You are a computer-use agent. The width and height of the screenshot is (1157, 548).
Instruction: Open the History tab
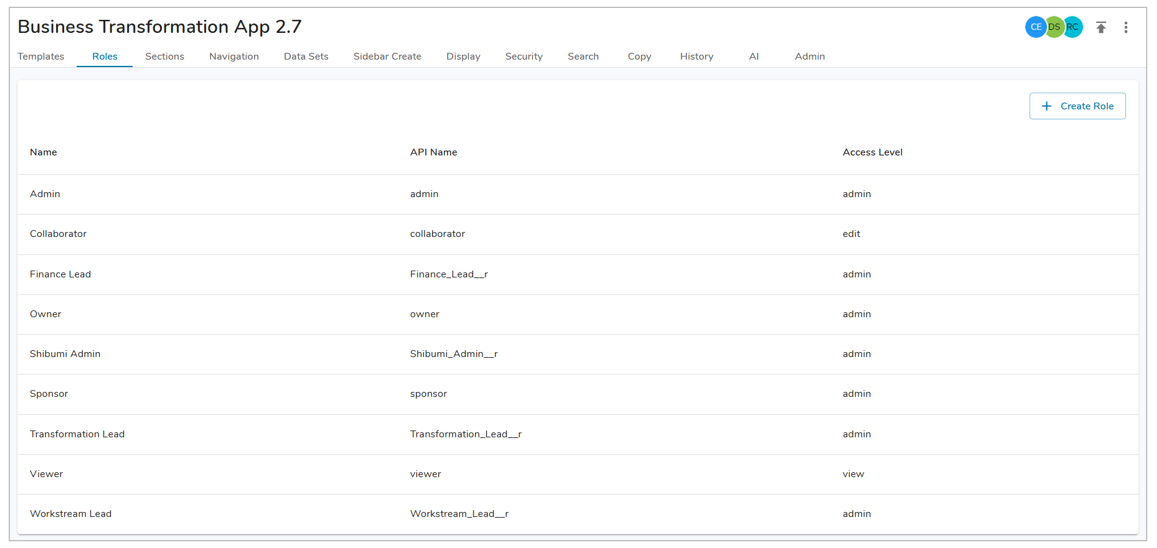(696, 57)
